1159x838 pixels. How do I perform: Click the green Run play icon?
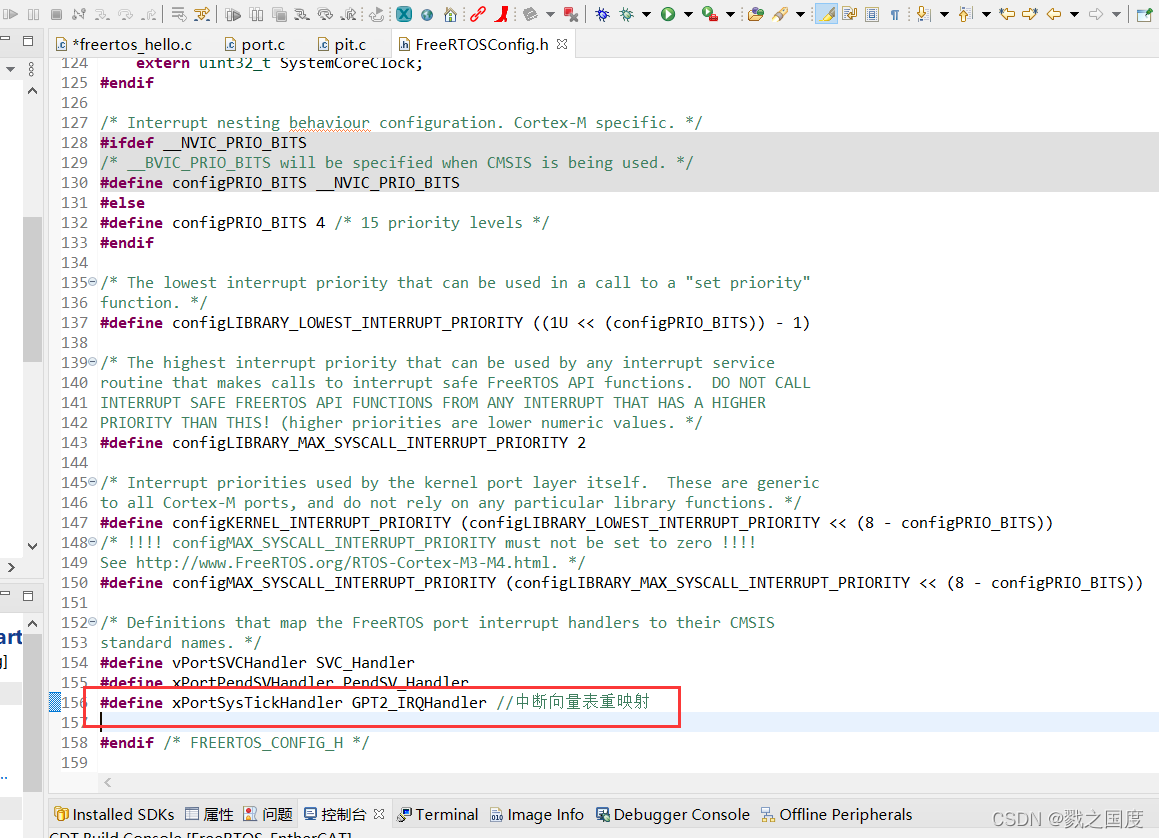coord(668,14)
